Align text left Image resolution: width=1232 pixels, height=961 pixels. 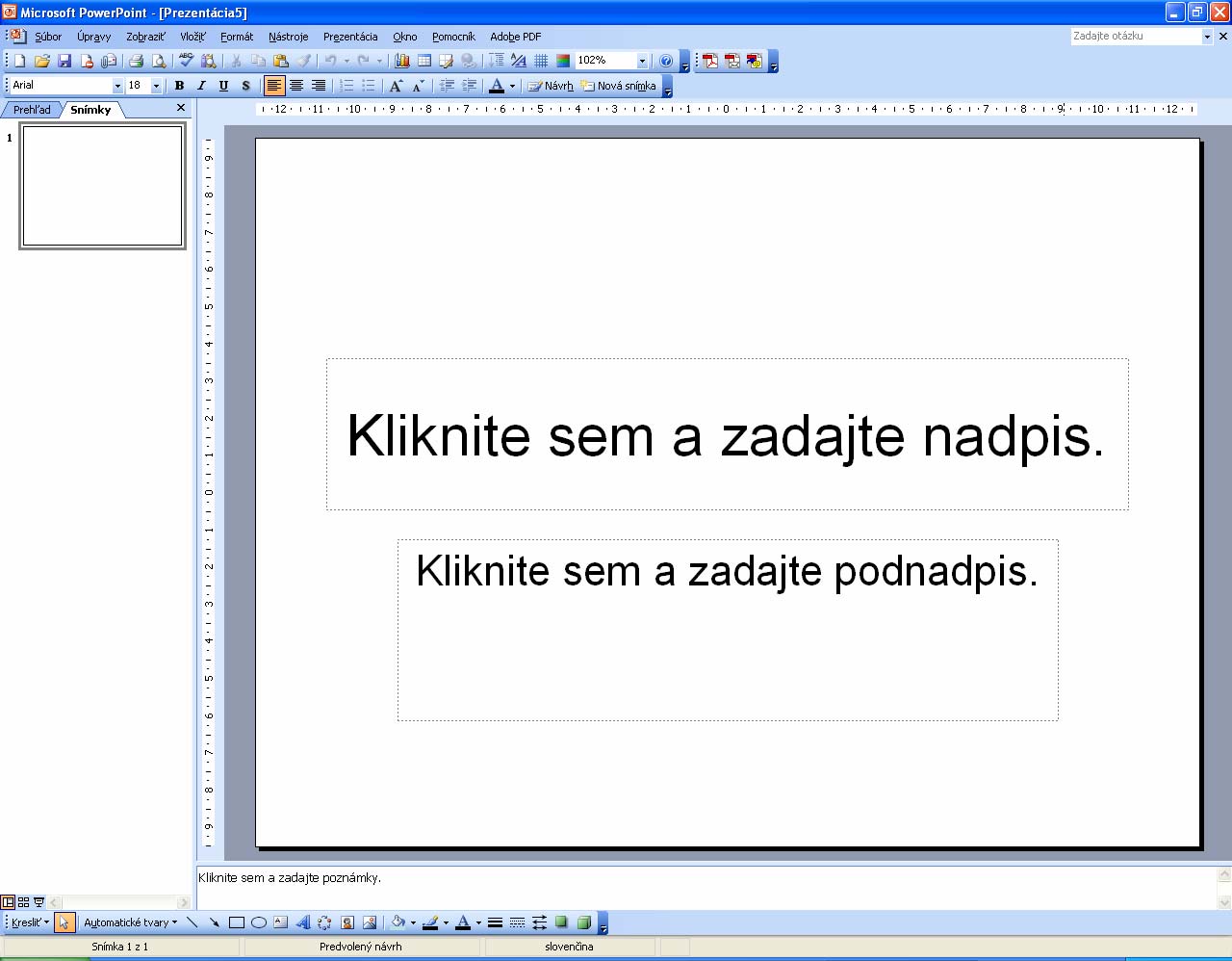pyautogui.click(x=274, y=86)
